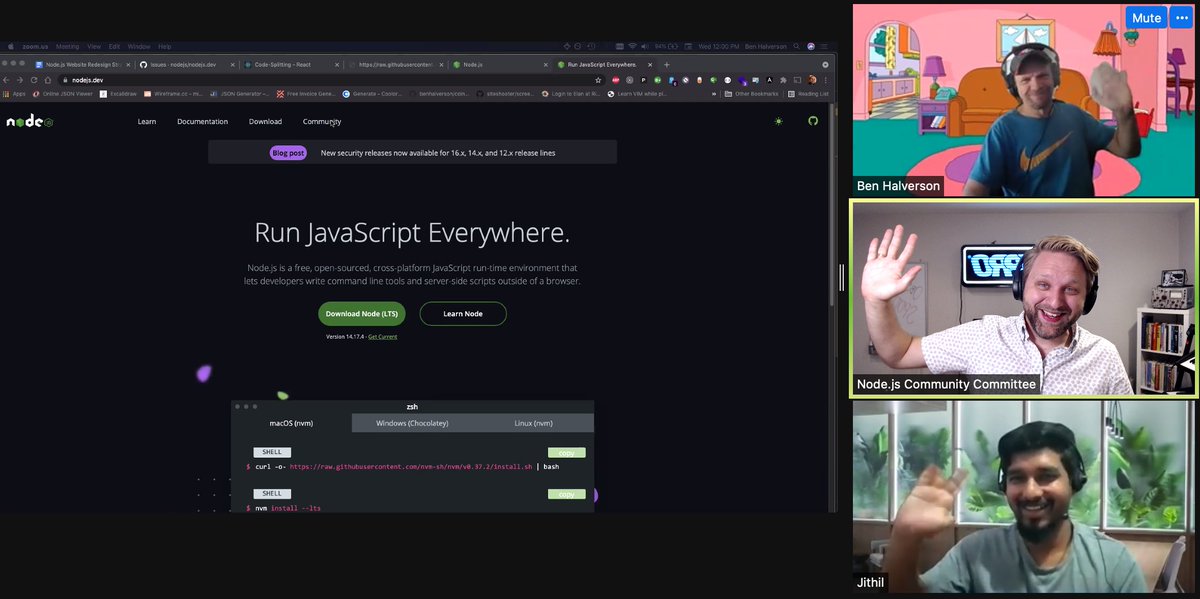The width and height of the screenshot is (1200, 599).
Task: Close the Code-Splitting – React tab
Action: (x=338, y=64)
